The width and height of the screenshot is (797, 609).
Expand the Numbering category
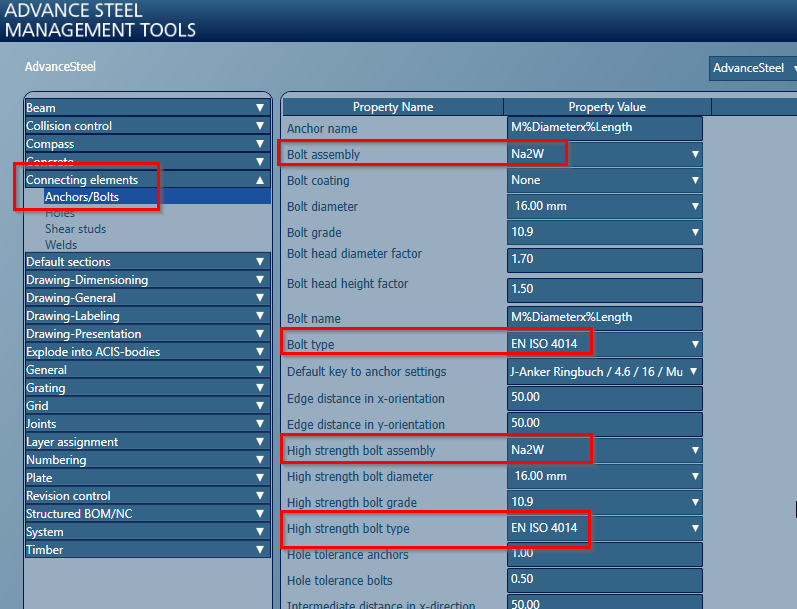pos(148,460)
